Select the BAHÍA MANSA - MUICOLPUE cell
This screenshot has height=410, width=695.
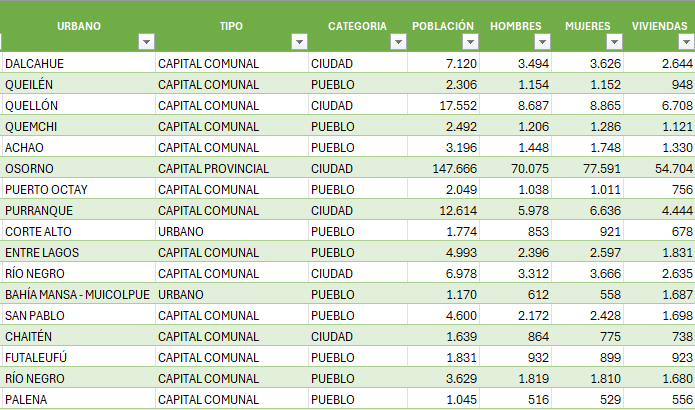(x=78, y=294)
